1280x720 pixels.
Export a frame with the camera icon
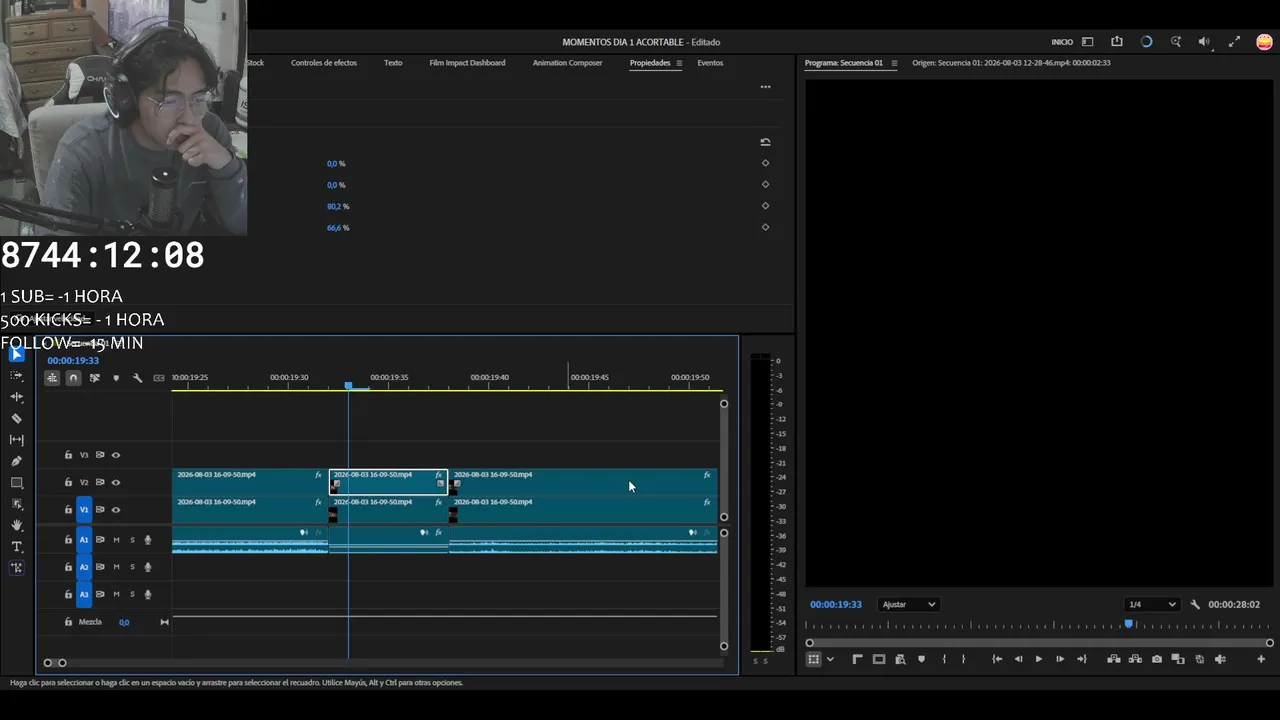[x=1157, y=659]
